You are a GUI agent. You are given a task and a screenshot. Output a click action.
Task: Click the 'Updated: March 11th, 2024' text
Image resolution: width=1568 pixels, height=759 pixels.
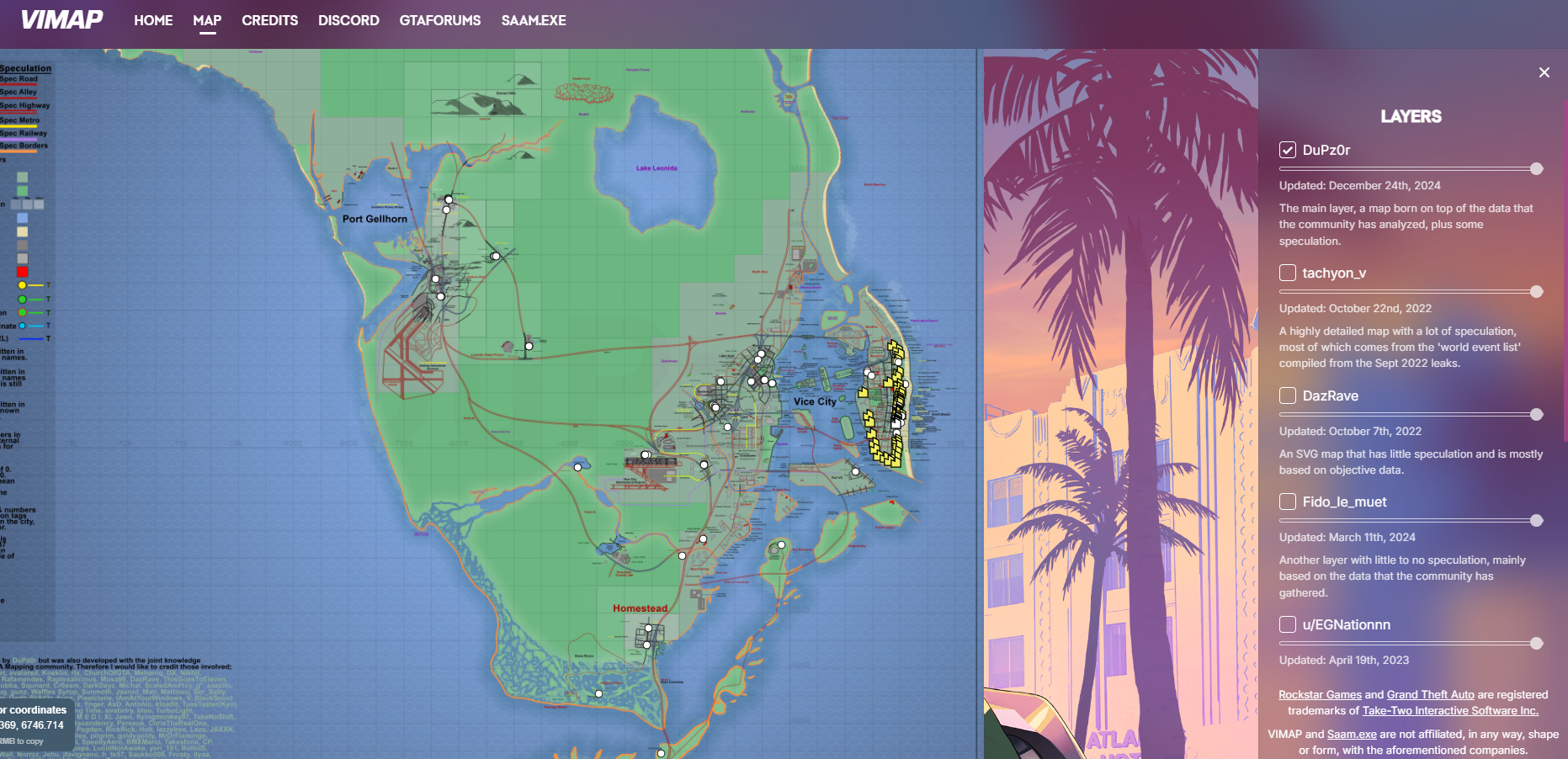pyautogui.click(x=1347, y=538)
